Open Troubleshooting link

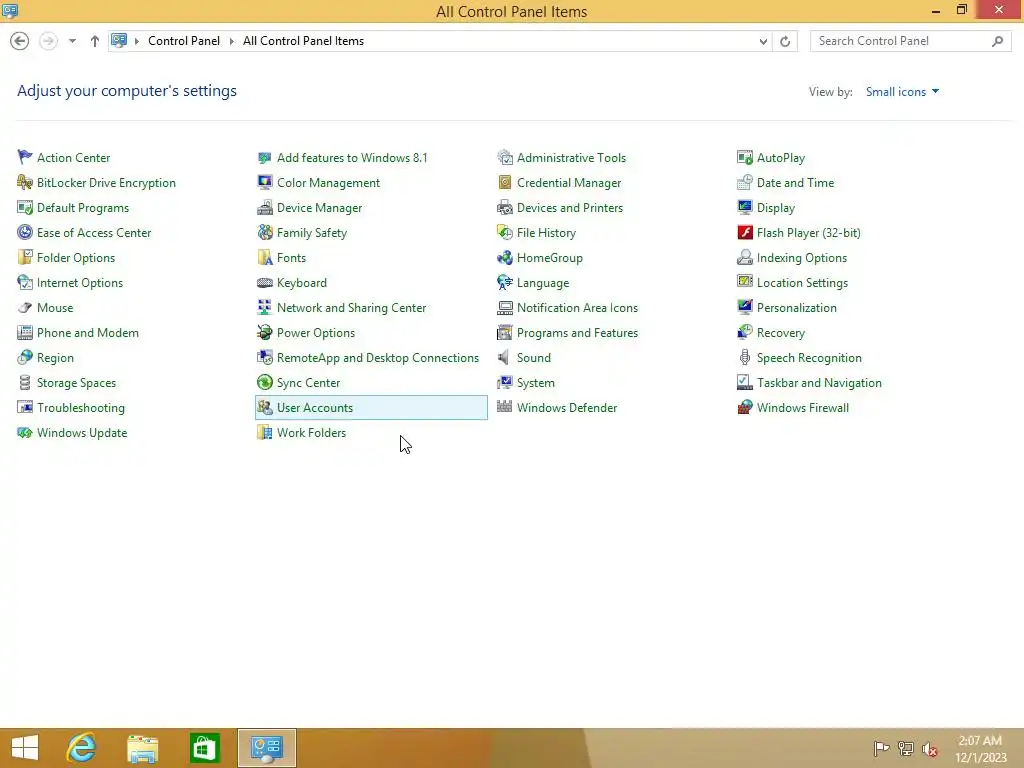[x=81, y=408]
